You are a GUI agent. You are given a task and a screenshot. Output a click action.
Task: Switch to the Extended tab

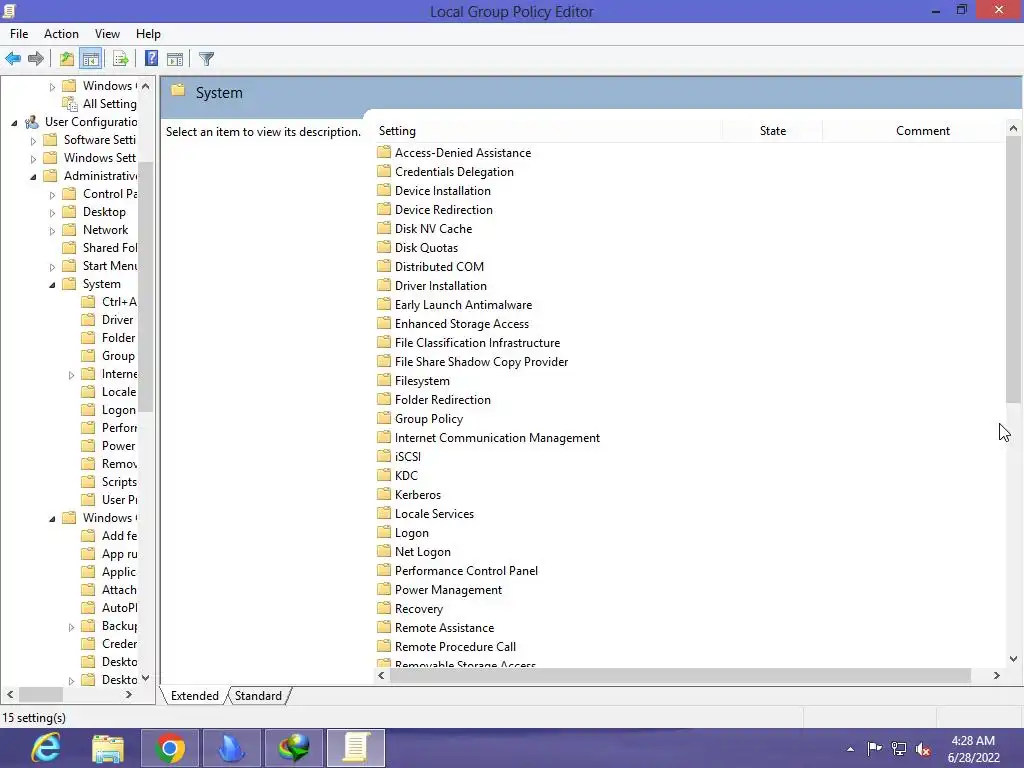click(195, 696)
